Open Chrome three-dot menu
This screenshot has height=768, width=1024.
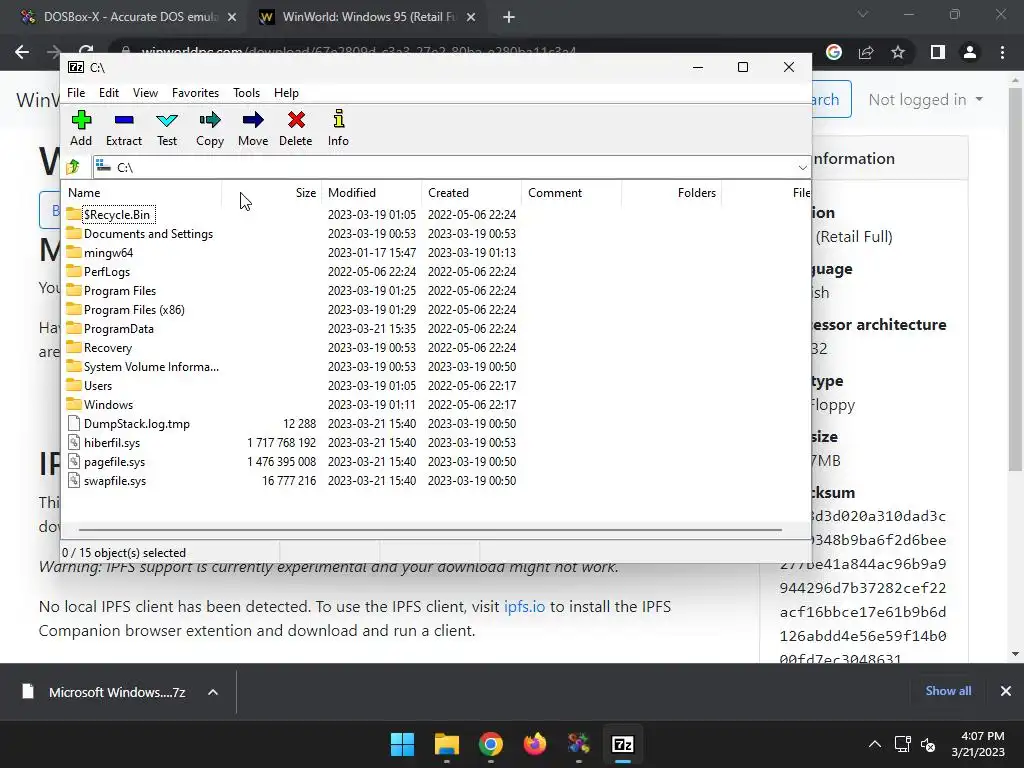(1002, 52)
